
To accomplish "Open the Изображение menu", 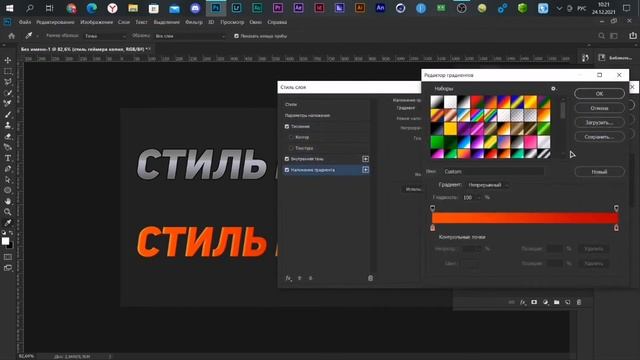I will pyautogui.click(x=96, y=22).
